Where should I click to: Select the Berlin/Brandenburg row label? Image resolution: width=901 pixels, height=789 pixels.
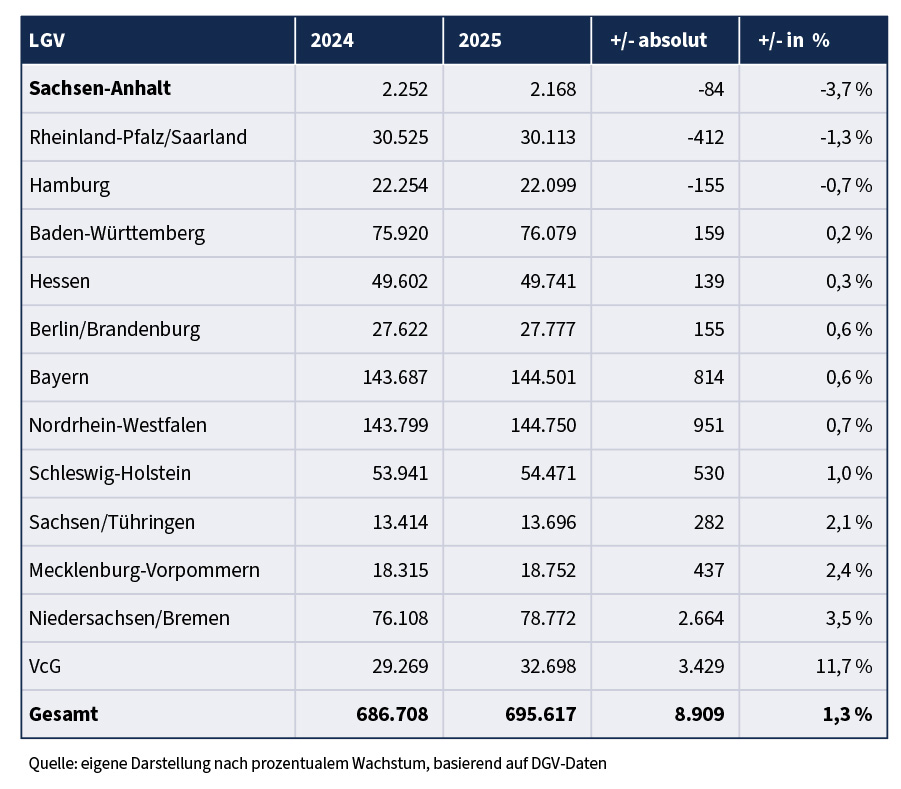coord(115,329)
